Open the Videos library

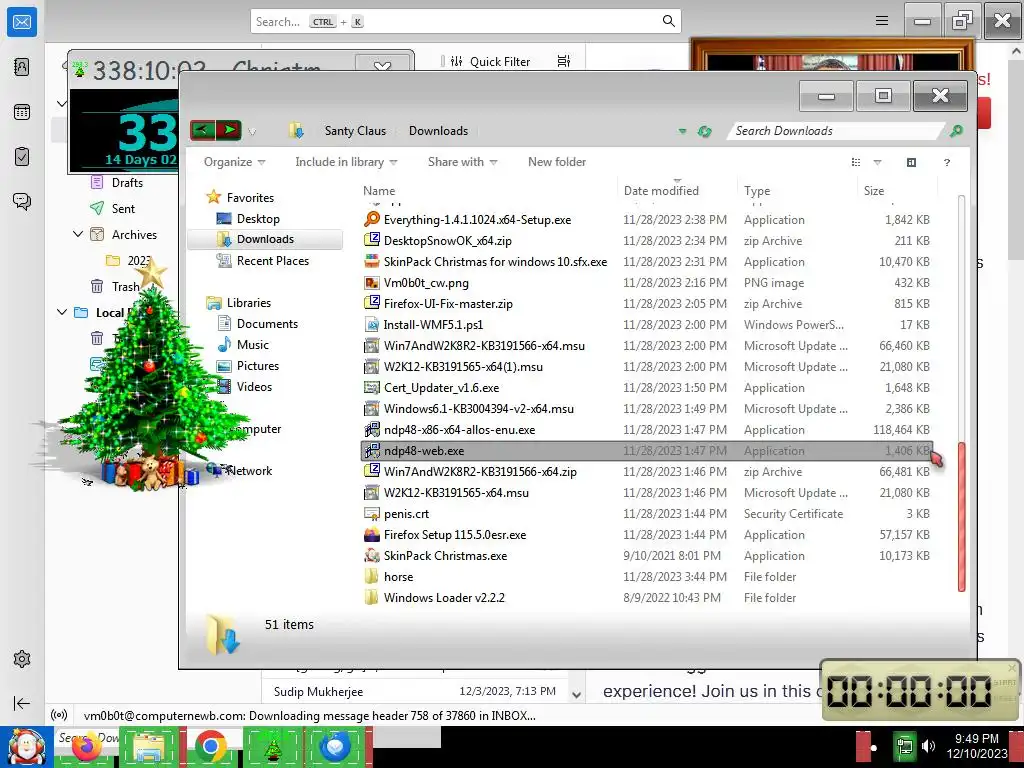[x=254, y=387]
